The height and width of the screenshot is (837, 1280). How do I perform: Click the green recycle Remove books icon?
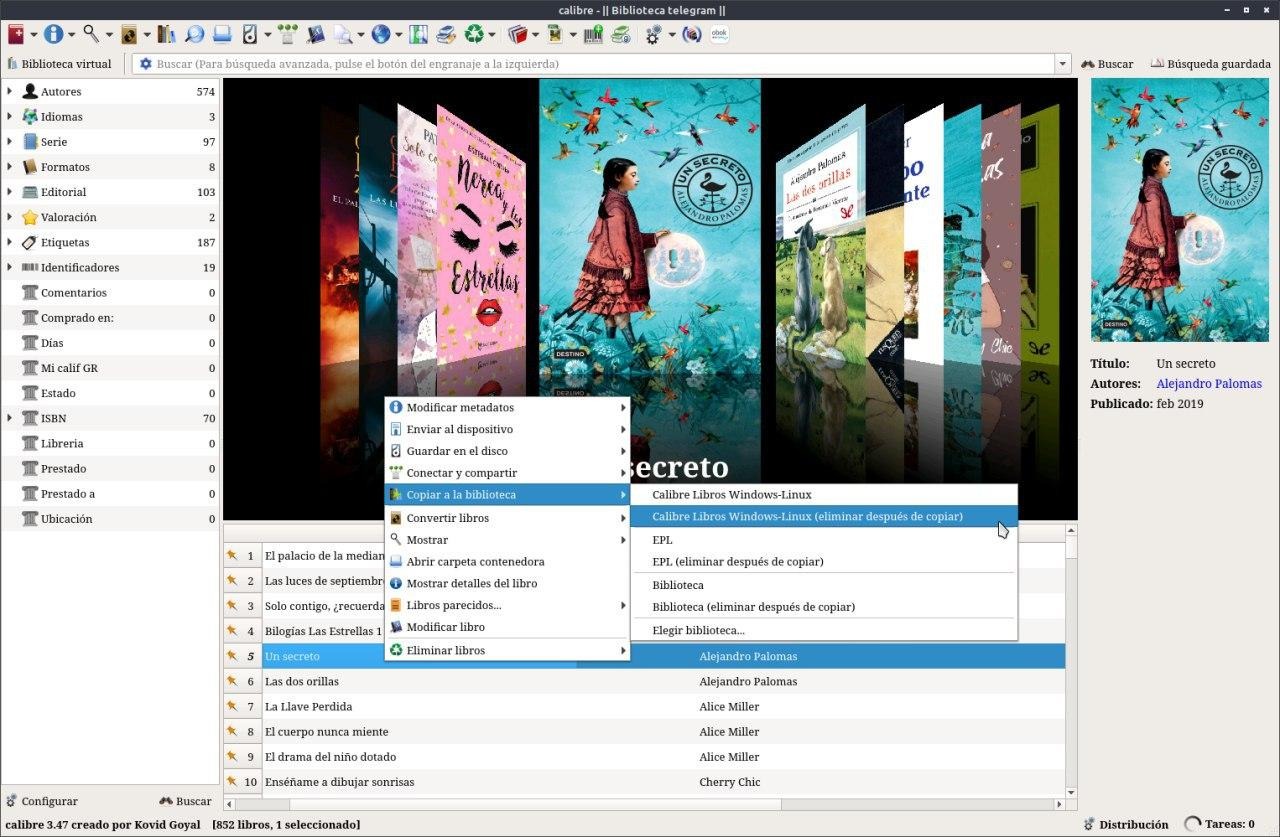coord(473,34)
